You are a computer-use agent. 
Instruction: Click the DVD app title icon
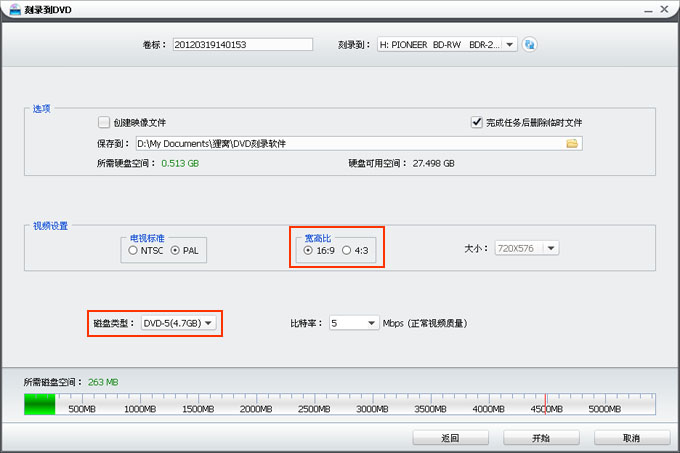(x=15, y=9)
